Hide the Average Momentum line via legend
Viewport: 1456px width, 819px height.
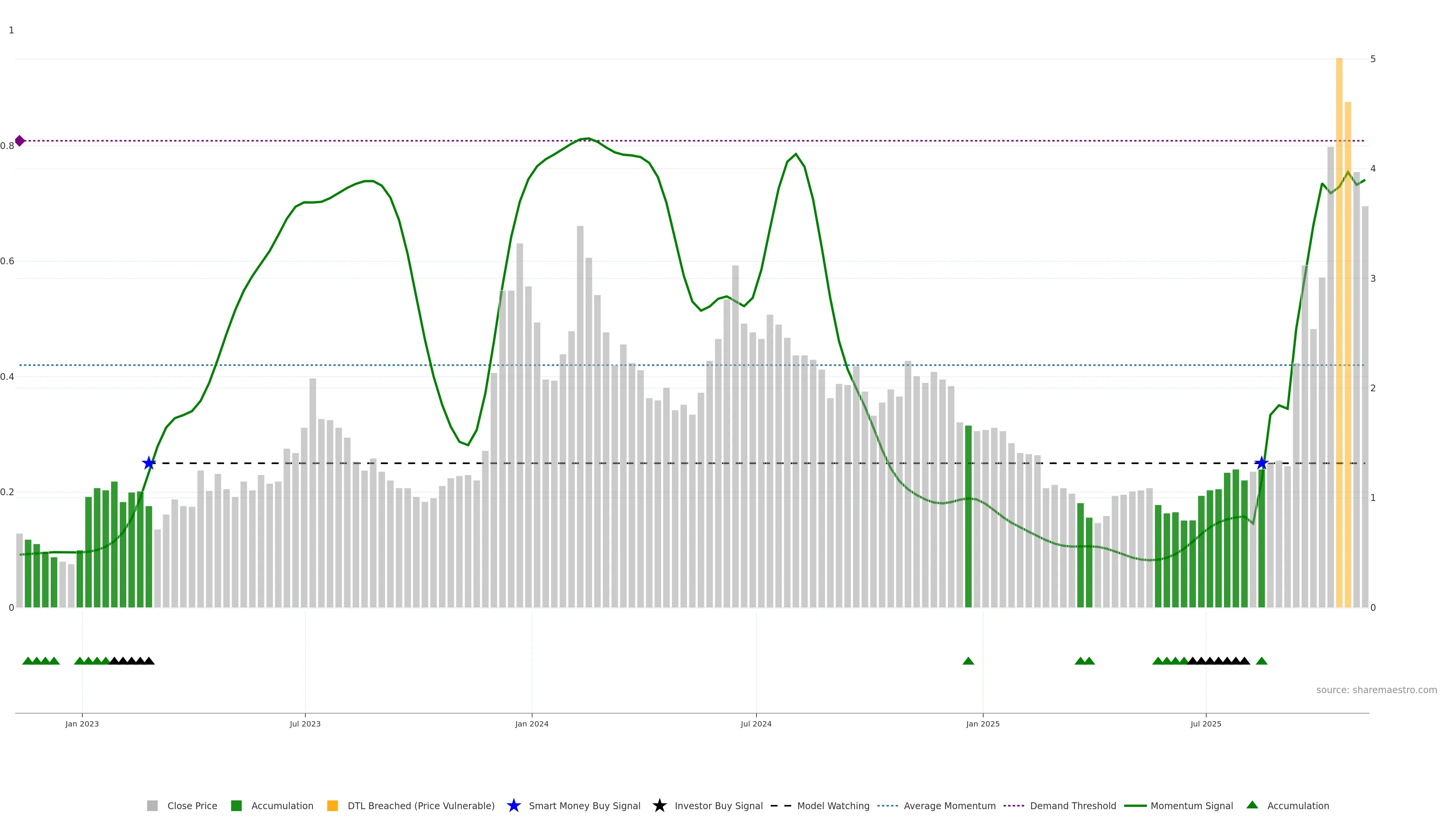pyautogui.click(x=949, y=806)
